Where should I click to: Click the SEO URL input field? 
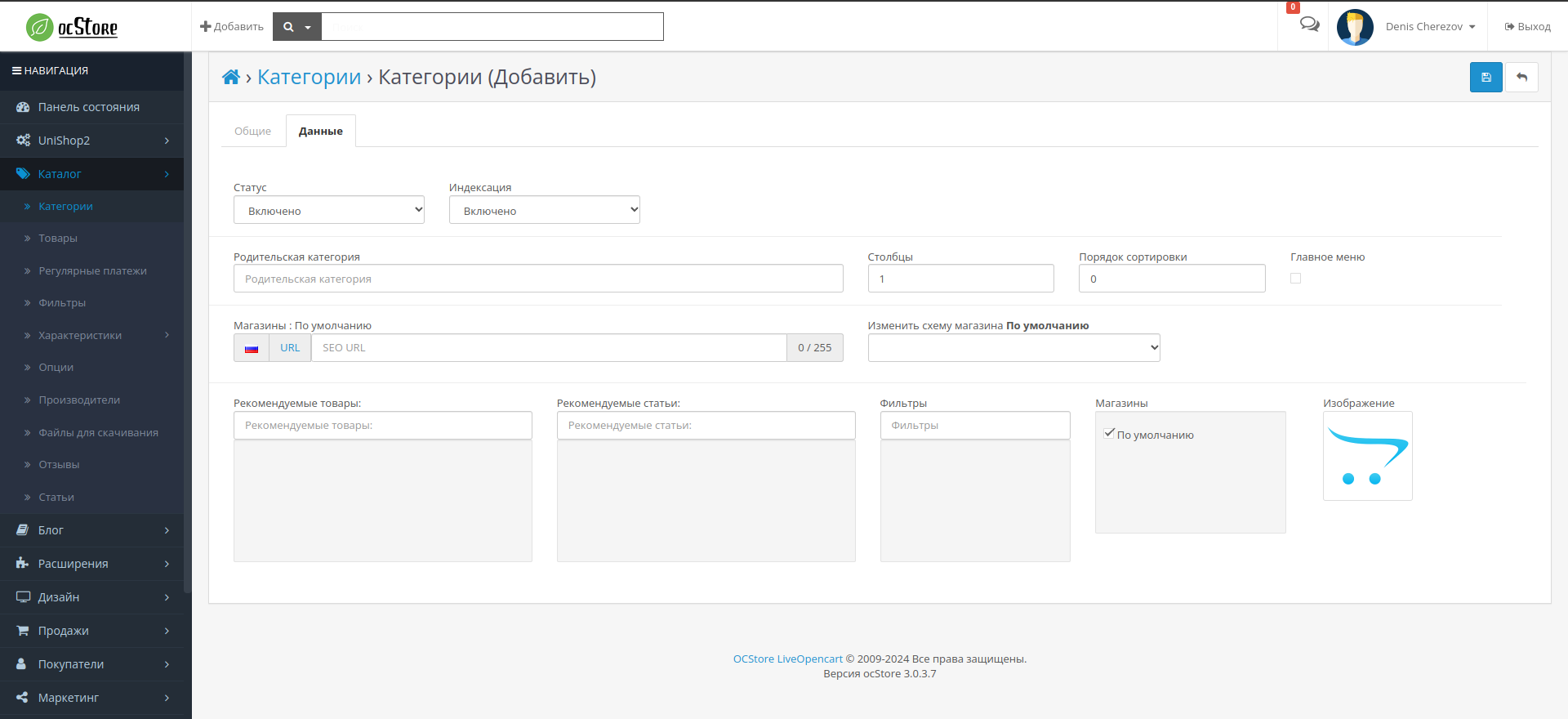coord(548,348)
